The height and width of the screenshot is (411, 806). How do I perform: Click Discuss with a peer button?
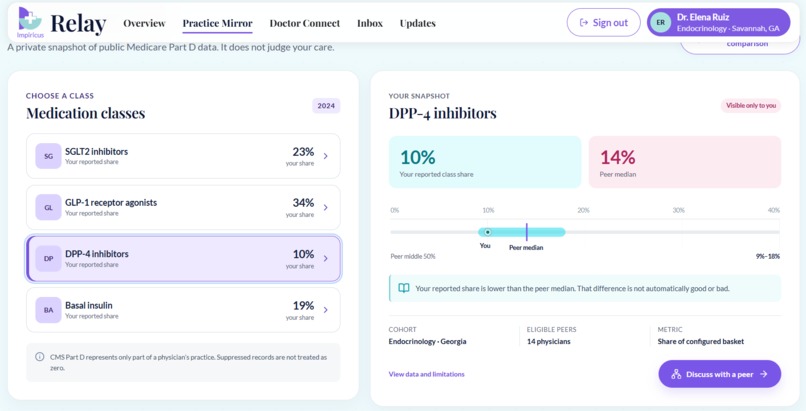[720, 374]
